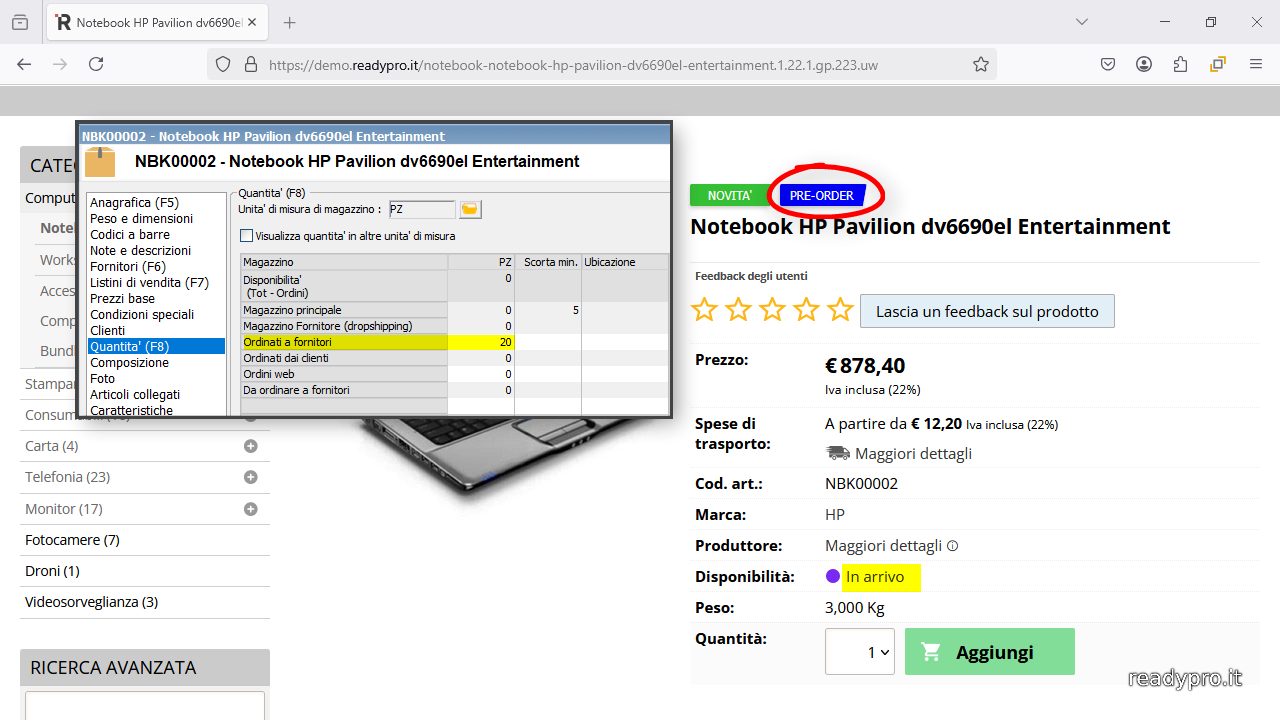Select Prezzi base entry
The width and height of the screenshot is (1280, 720).
[x=122, y=298]
